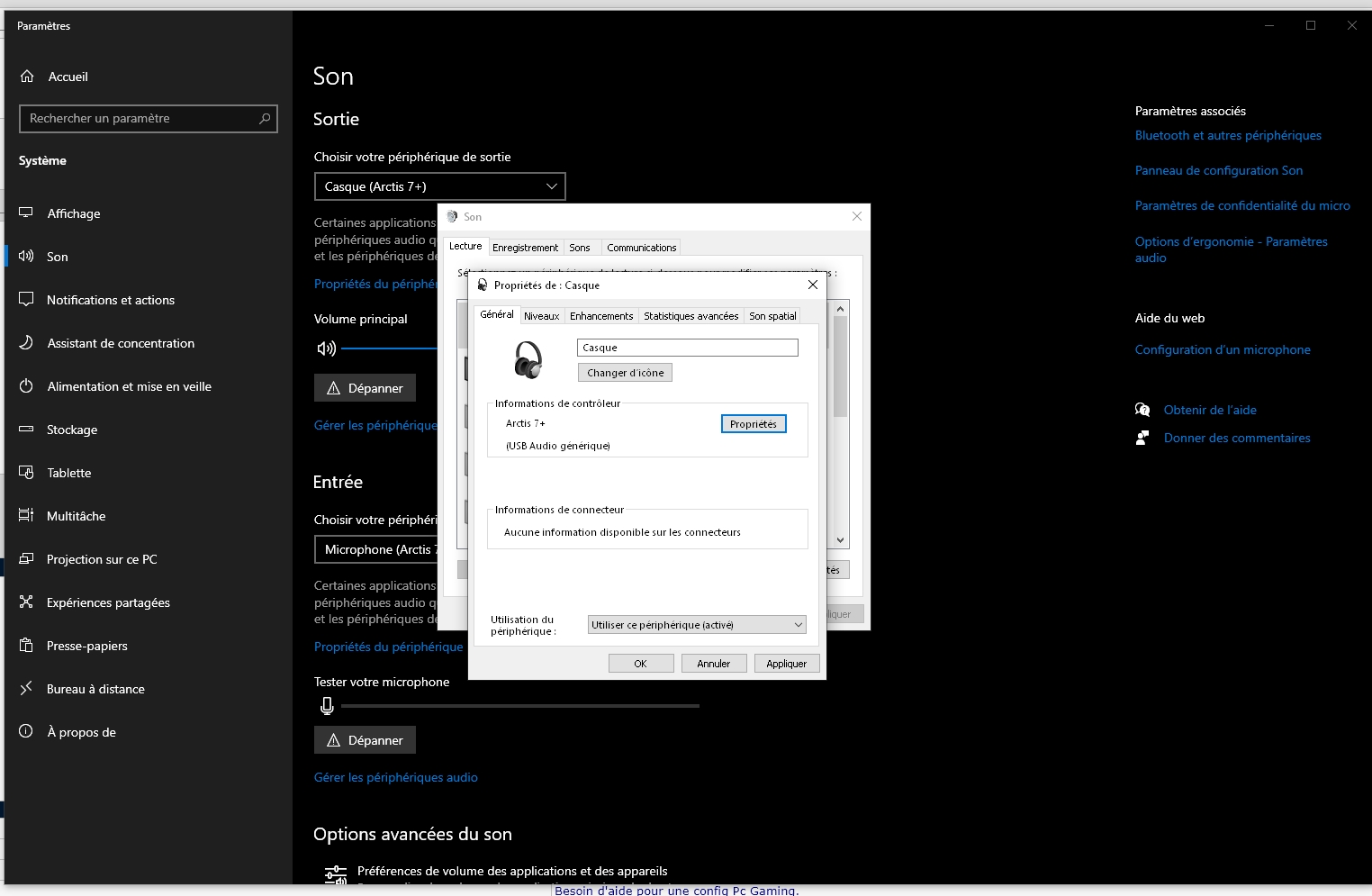Viewport: 1372px width, 896px height.
Task: Open the Son spatial tab
Action: point(772,316)
